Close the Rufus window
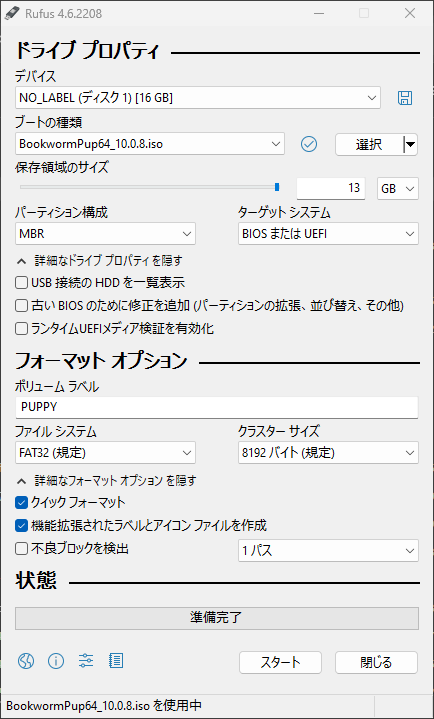This screenshot has width=434, height=719. 410,14
